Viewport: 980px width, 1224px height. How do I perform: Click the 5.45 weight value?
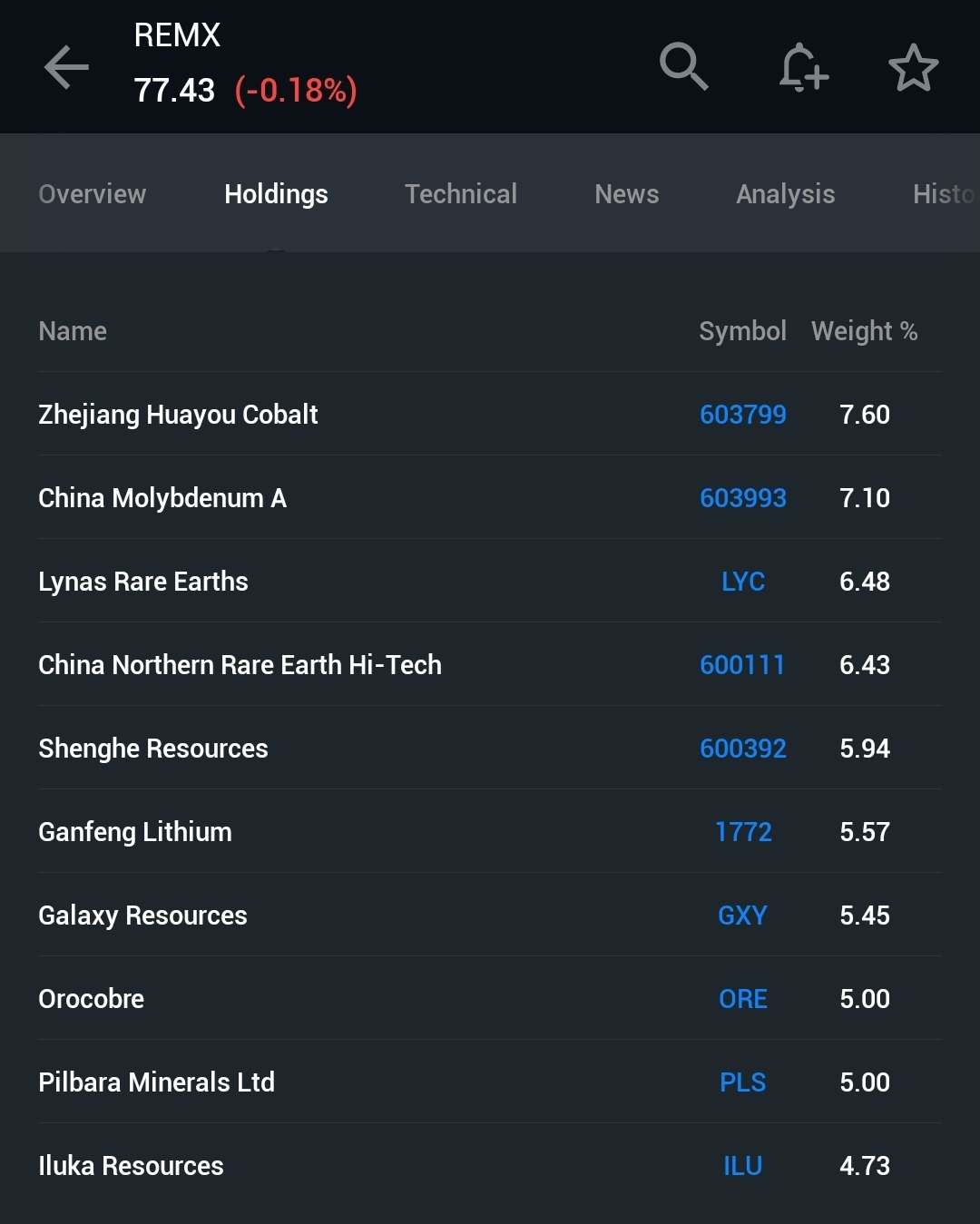(865, 916)
